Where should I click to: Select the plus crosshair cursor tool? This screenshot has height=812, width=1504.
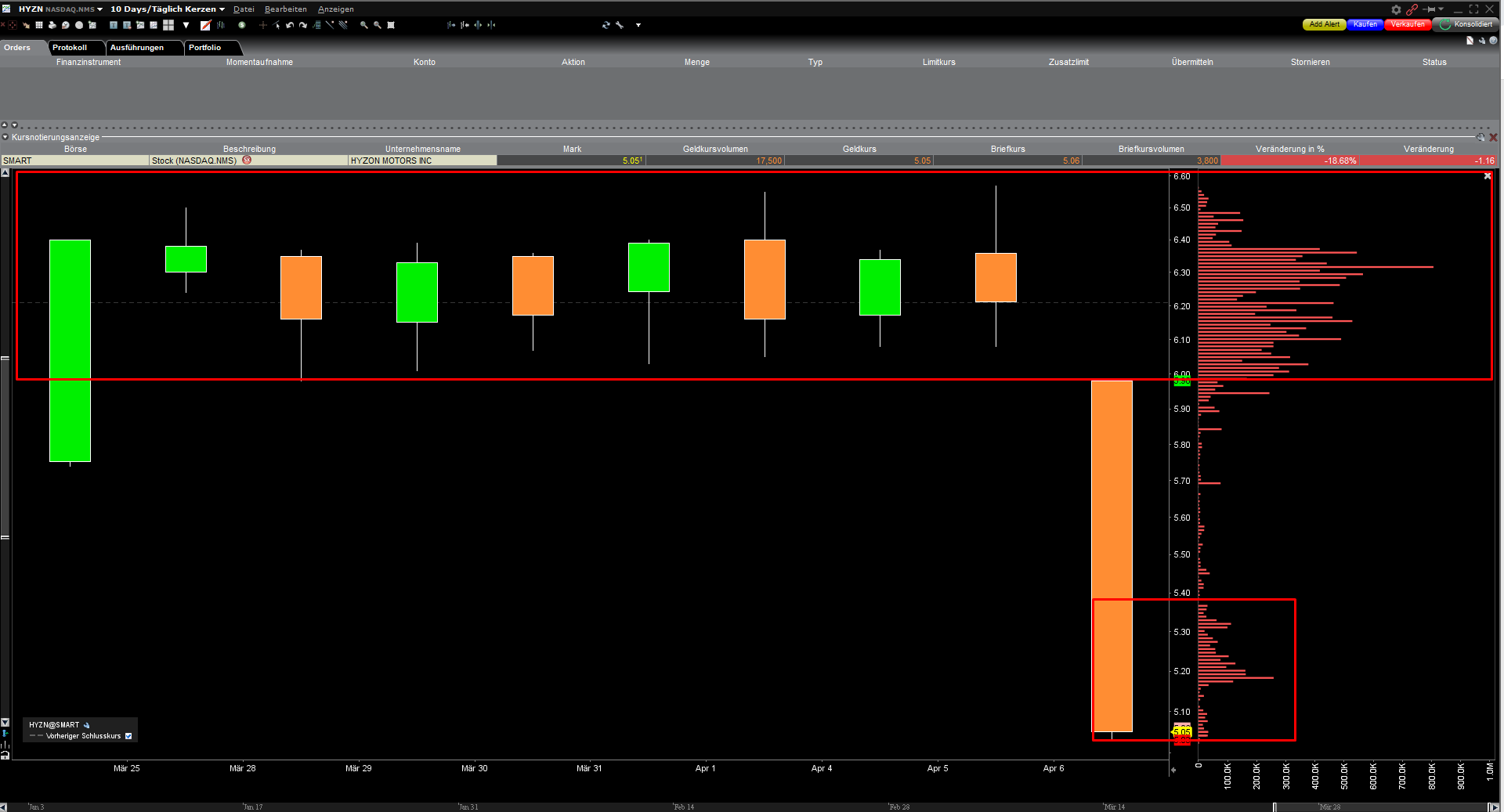point(263,25)
